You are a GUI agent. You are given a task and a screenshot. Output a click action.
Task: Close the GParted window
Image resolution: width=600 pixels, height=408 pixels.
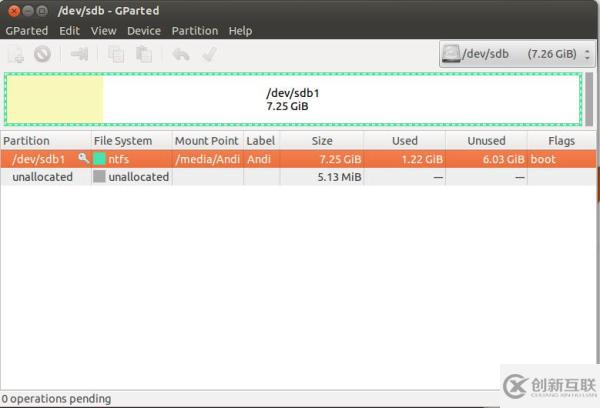click(11, 10)
